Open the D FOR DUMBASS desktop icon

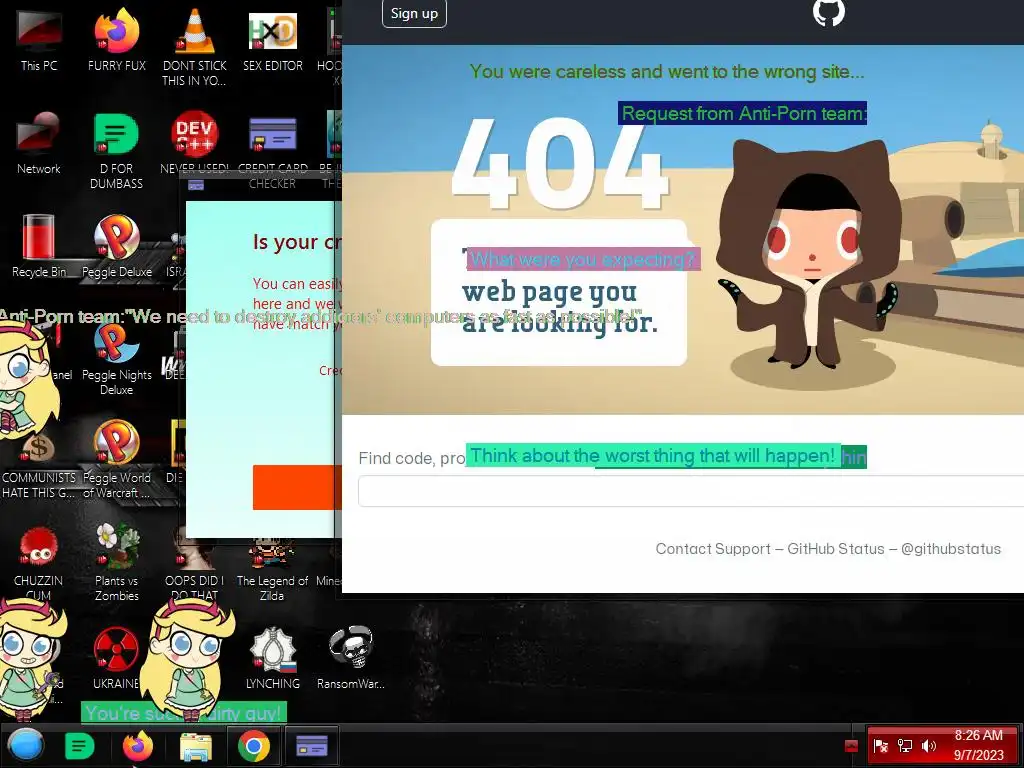116,152
